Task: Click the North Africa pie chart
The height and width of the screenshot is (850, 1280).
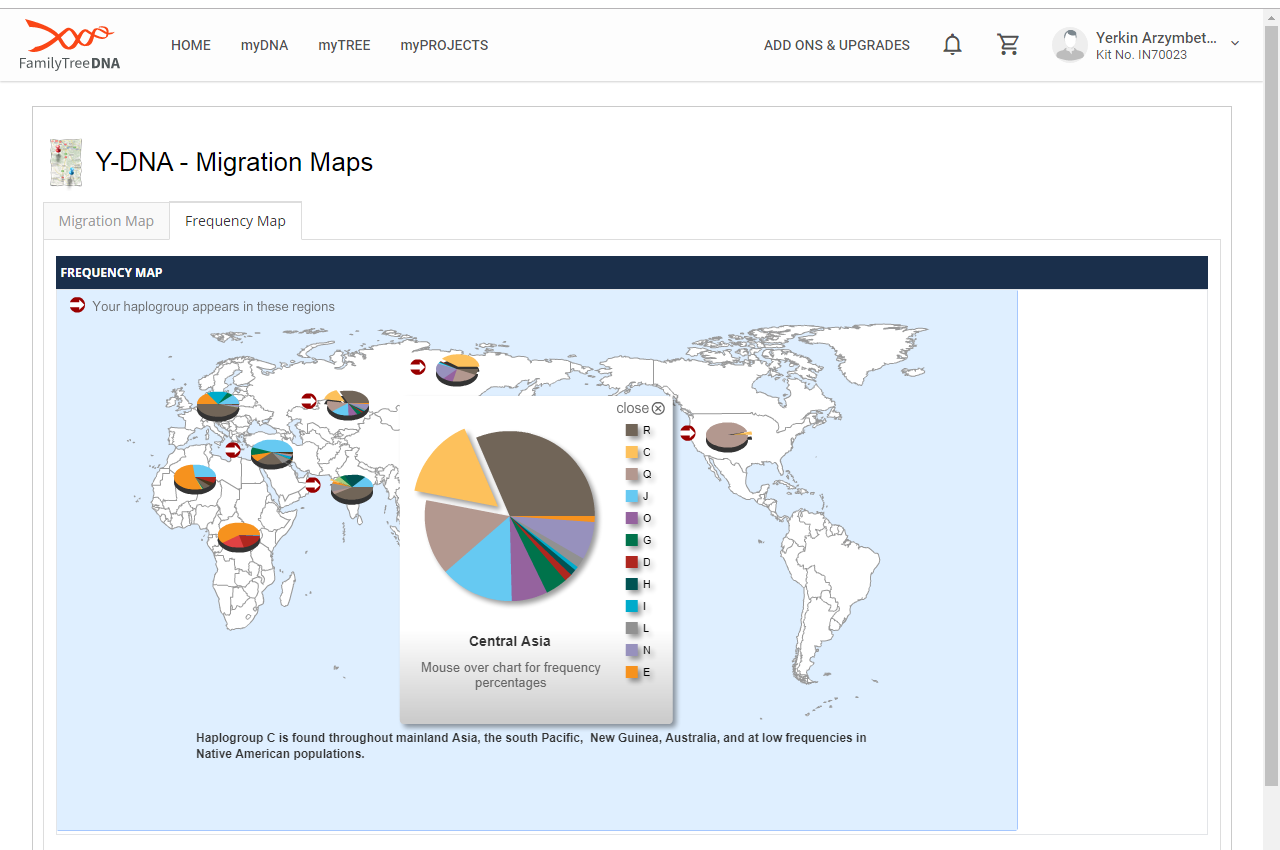Action: (x=194, y=479)
